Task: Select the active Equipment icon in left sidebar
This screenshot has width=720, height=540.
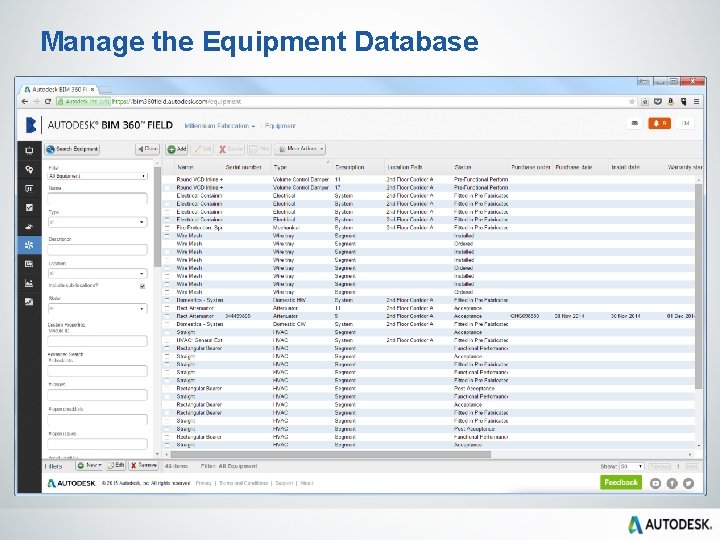Action: pos(29,245)
